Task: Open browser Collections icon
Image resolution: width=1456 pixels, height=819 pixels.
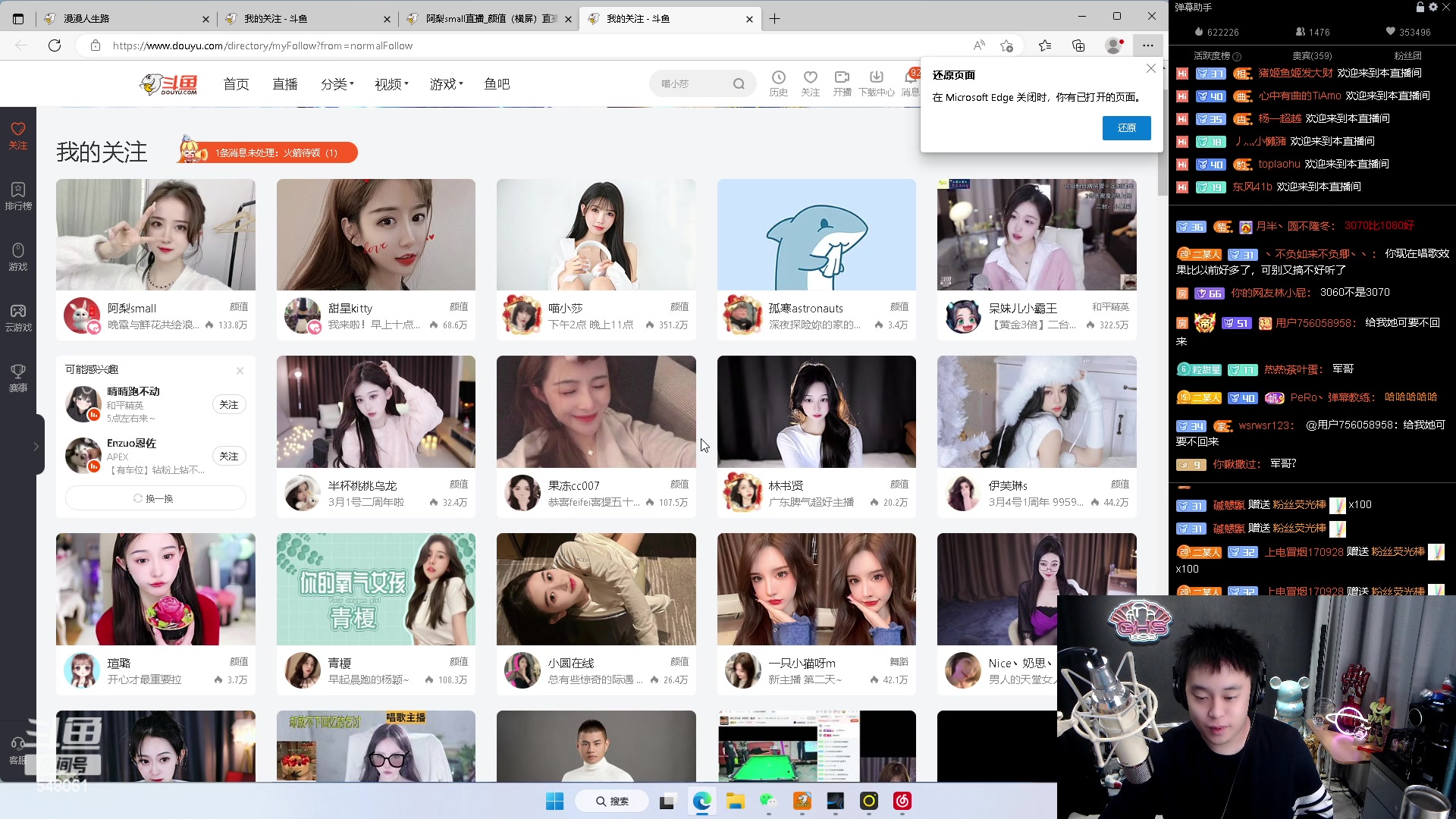Action: coord(1078,45)
